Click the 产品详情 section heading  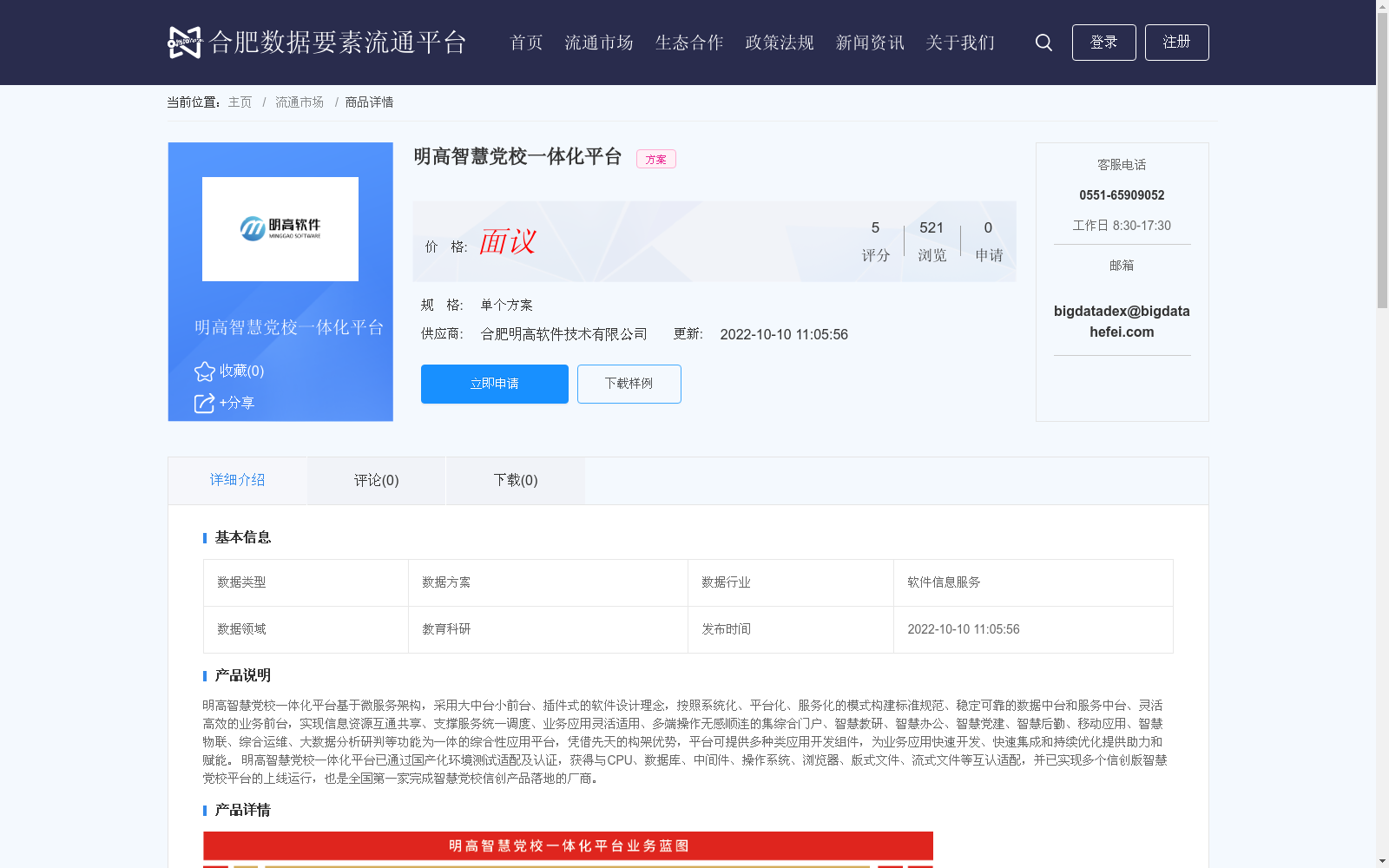(243, 810)
